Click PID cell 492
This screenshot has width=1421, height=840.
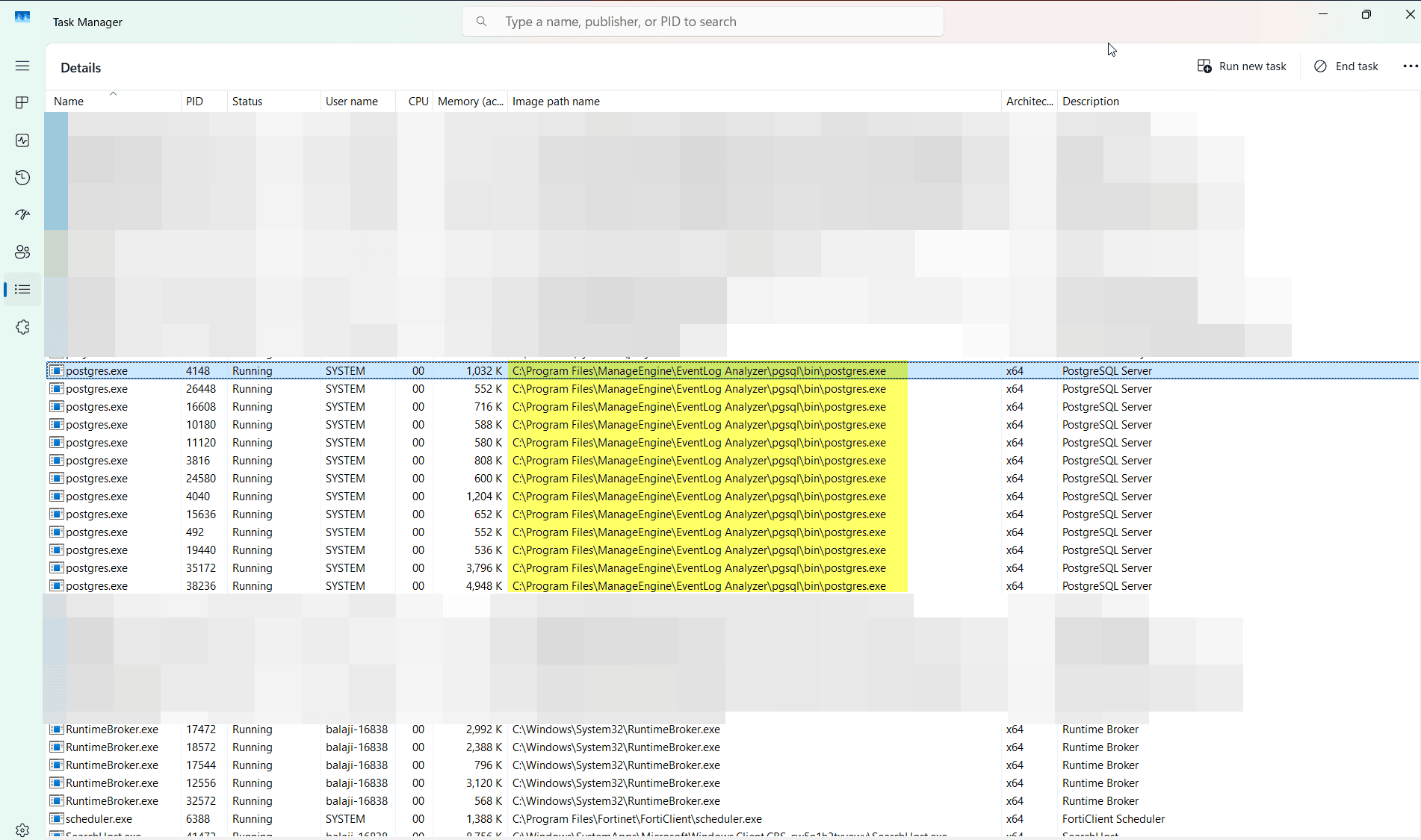tap(195, 532)
